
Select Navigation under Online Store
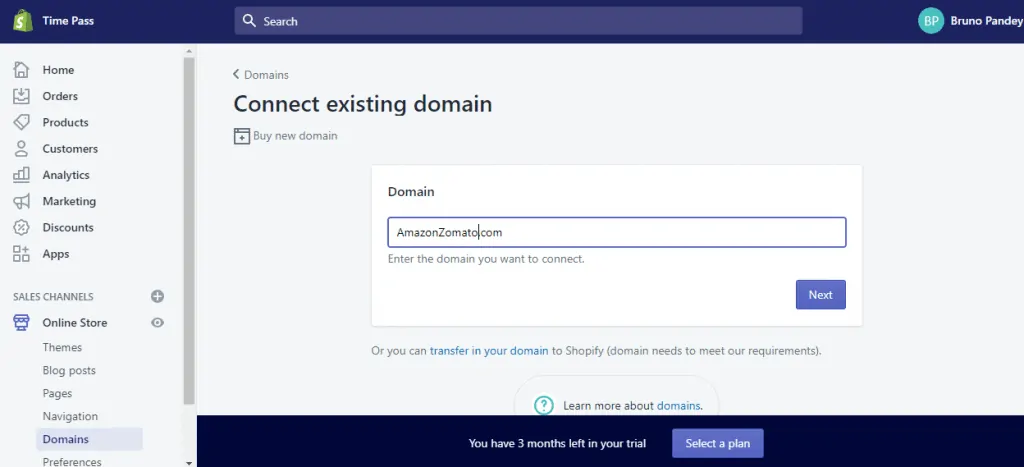coord(70,416)
